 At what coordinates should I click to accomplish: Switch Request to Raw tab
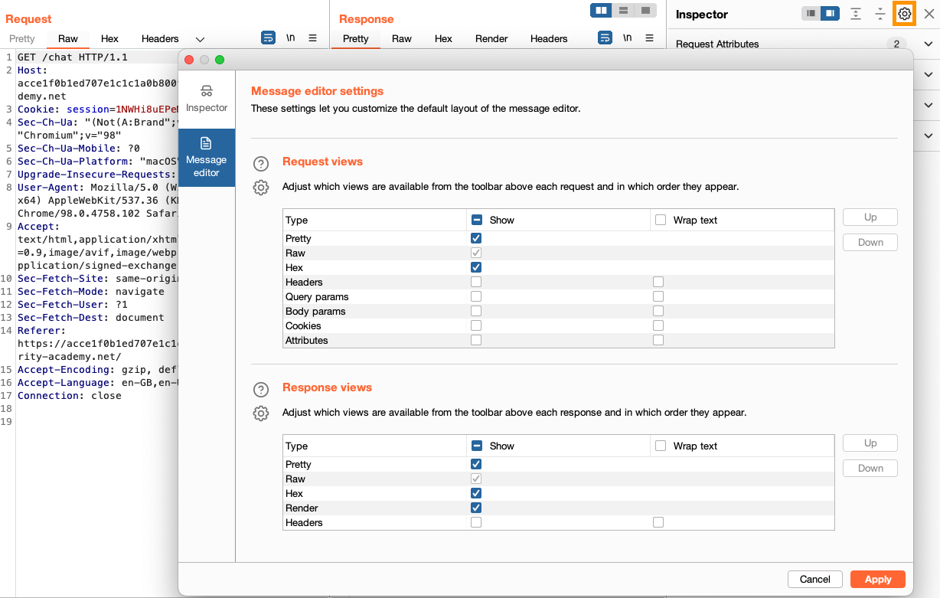[x=68, y=38]
